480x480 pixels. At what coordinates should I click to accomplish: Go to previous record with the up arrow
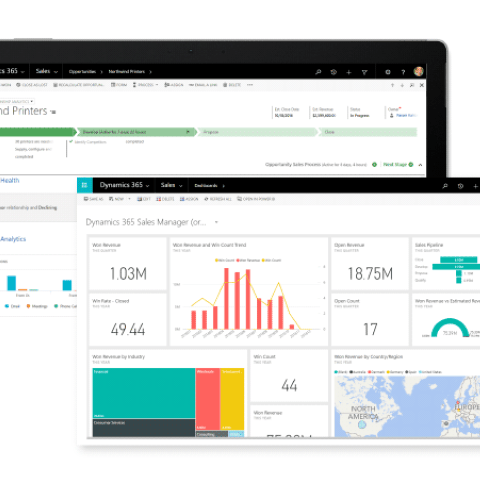coord(392,85)
